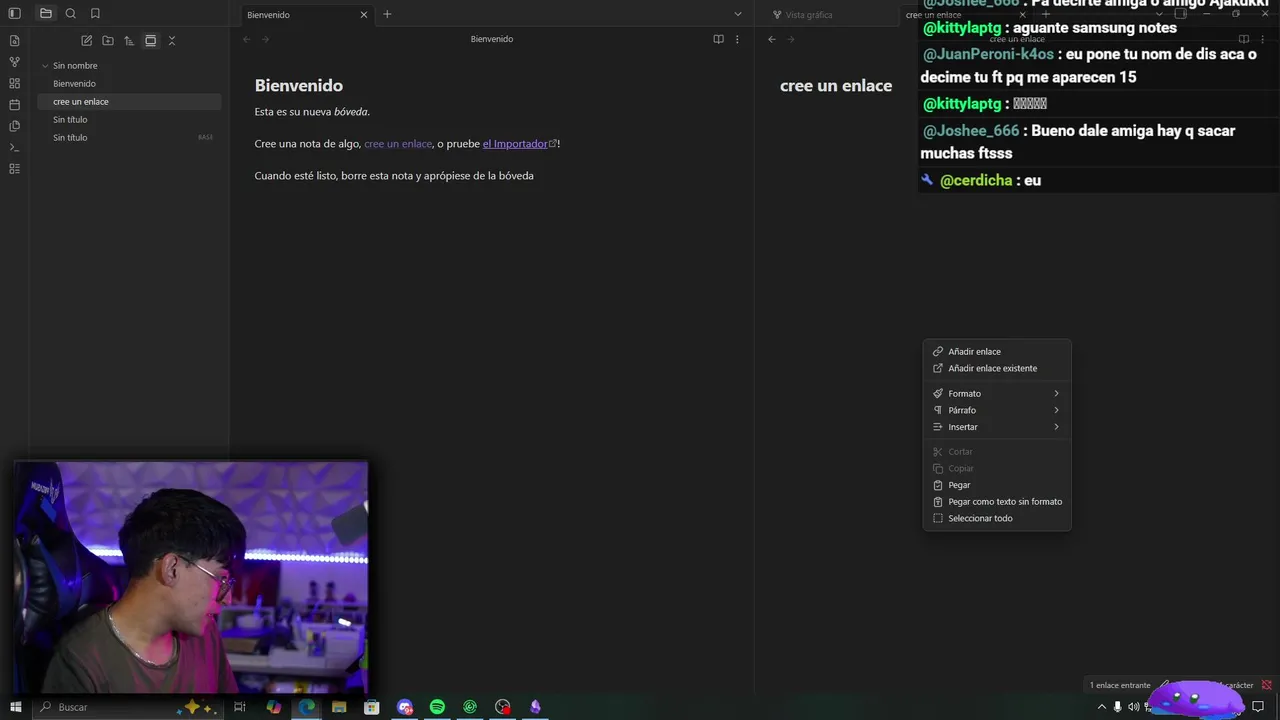Screen dimensions: 1280x720
Task: Click the microphone tray icon
Action: click(x=1118, y=707)
